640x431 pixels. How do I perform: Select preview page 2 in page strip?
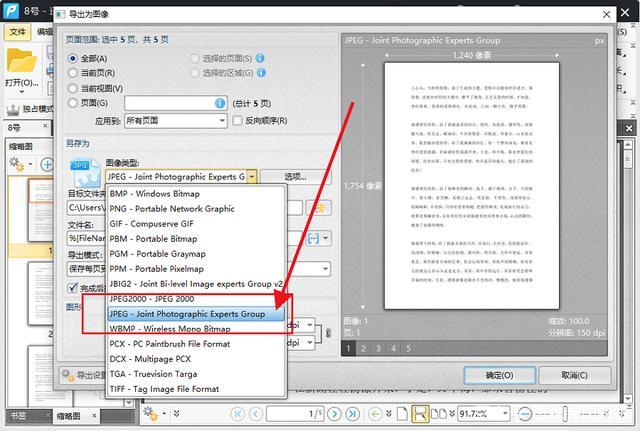[365, 349]
